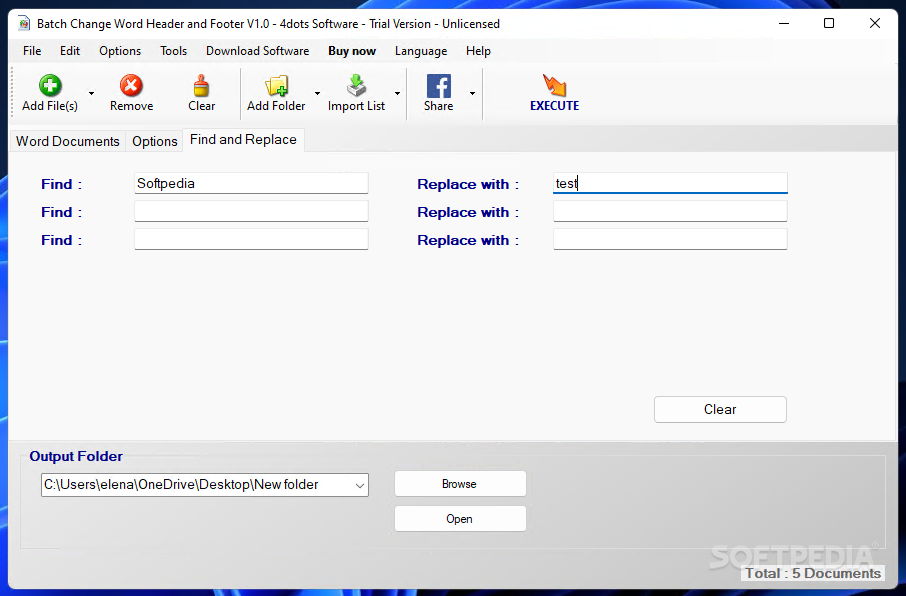Screen dimensions: 906x596
Task: Expand the Add File(s) dropdown arrow
Action: (91, 94)
